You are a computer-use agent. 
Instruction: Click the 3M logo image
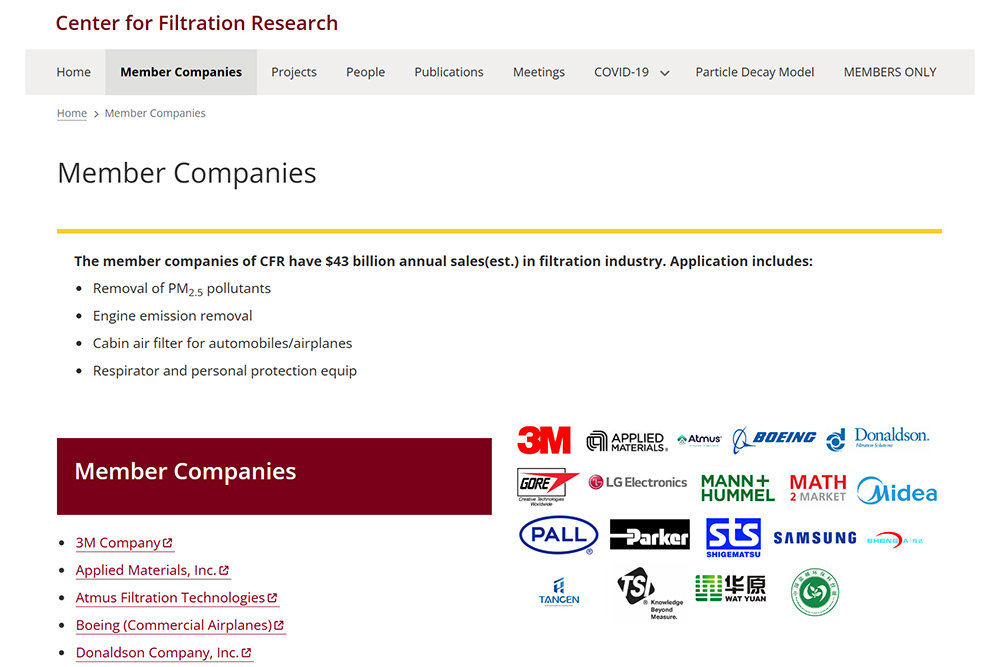[x=544, y=440]
